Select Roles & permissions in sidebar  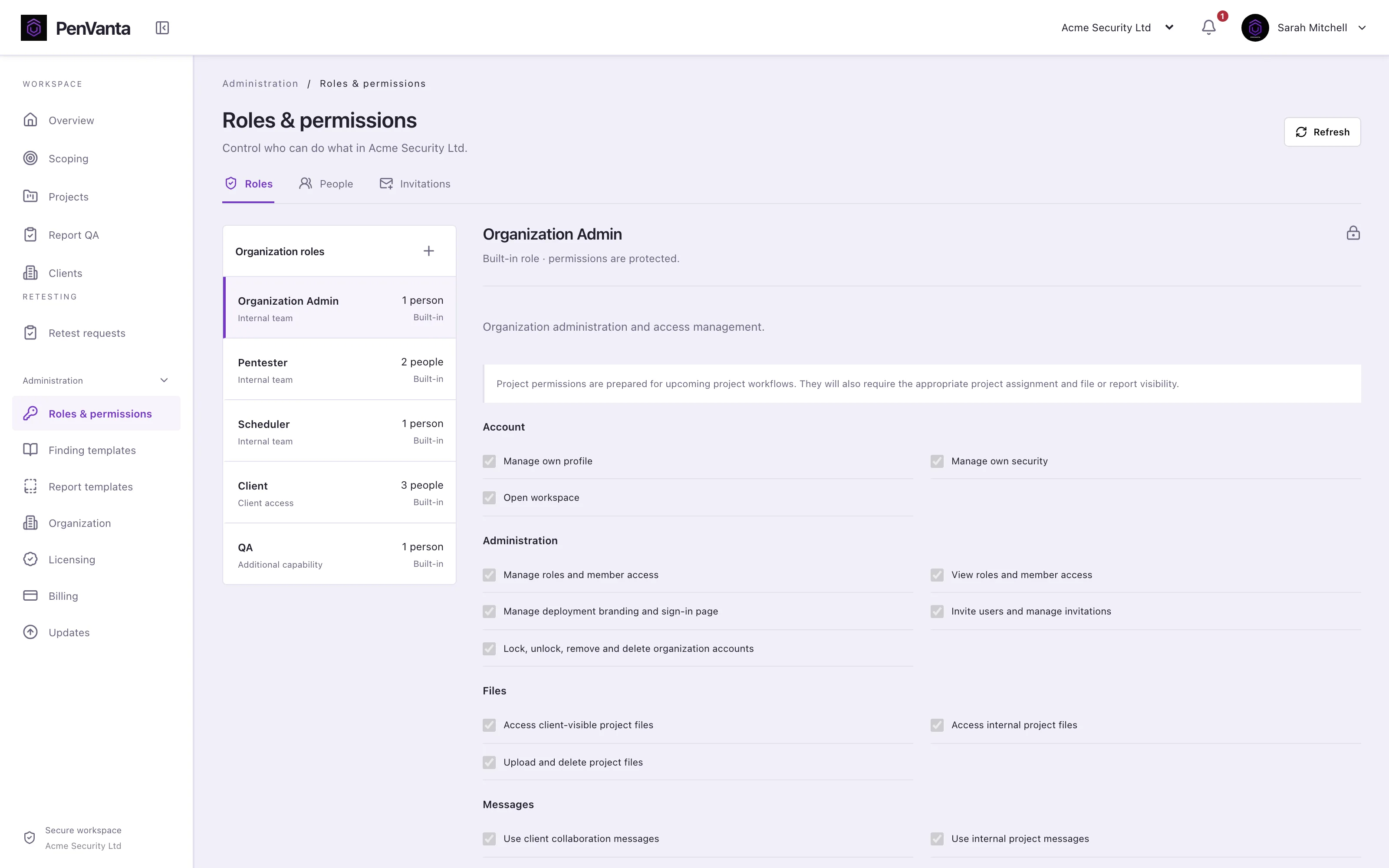[96, 413]
